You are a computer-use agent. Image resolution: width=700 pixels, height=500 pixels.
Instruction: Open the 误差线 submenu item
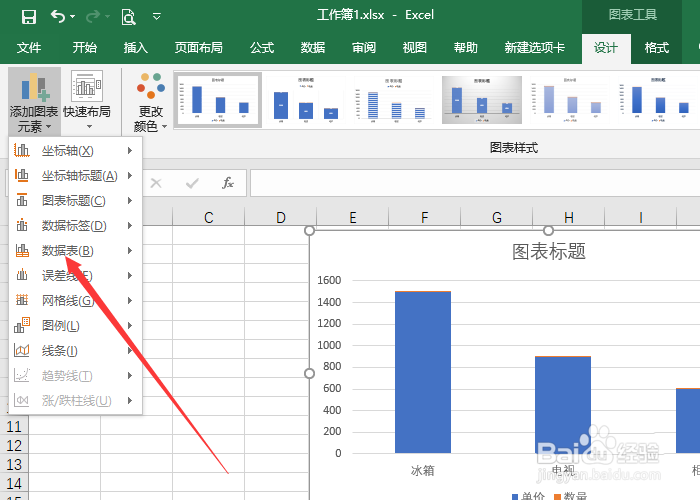coord(75,276)
